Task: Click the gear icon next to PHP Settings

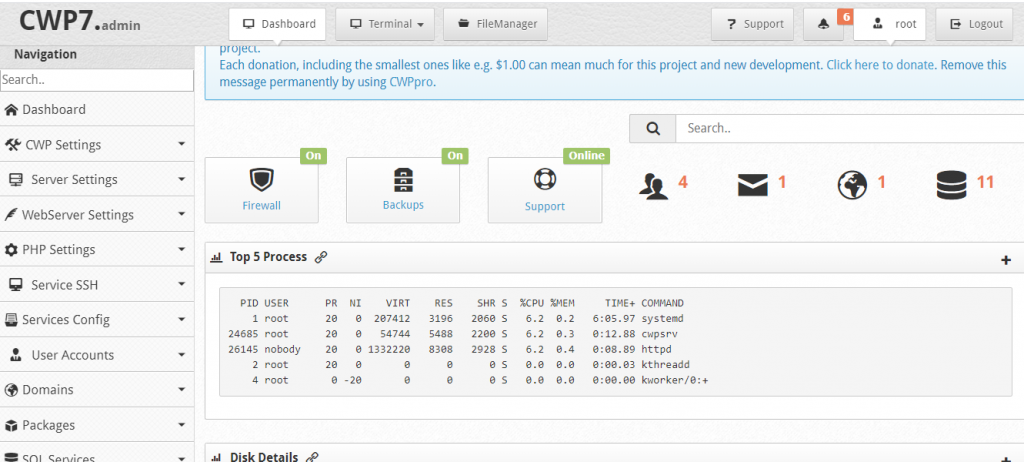Action: (11, 250)
